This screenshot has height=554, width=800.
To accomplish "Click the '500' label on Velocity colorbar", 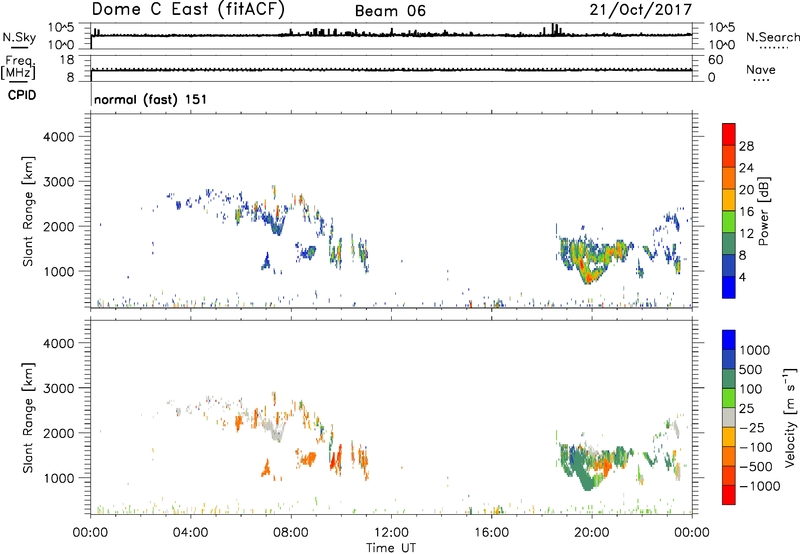I will 750,370.
